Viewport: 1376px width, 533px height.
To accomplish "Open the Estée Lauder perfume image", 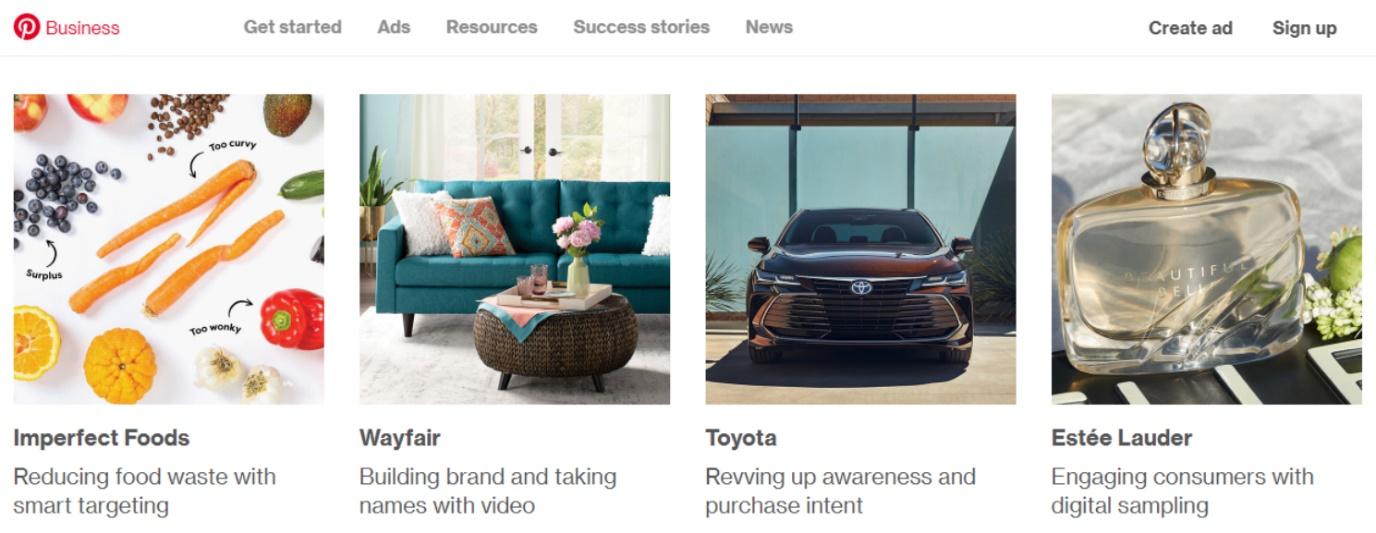I will pyautogui.click(x=1207, y=249).
